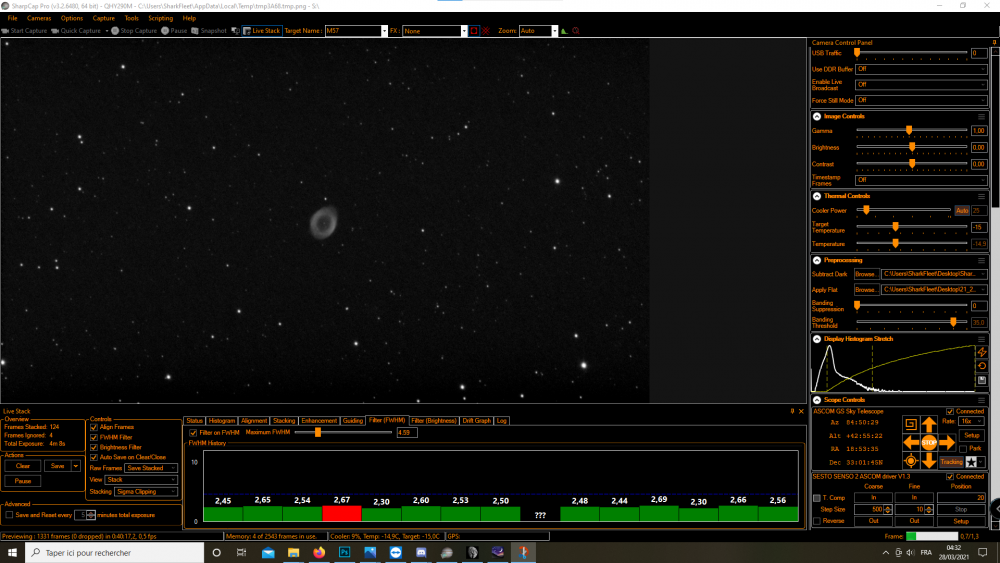The width and height of the screenshot is (1000, 563).
Task: Click the red crosshair overlay icon in toolbar
Action: (x=486, y=31)
